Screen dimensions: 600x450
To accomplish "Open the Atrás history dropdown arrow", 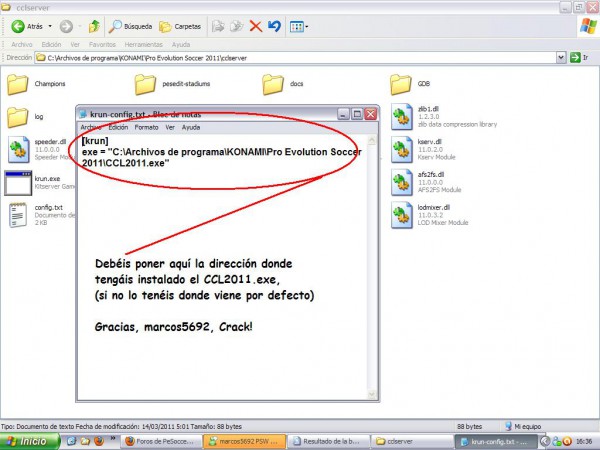I will [x=50, y=26].
